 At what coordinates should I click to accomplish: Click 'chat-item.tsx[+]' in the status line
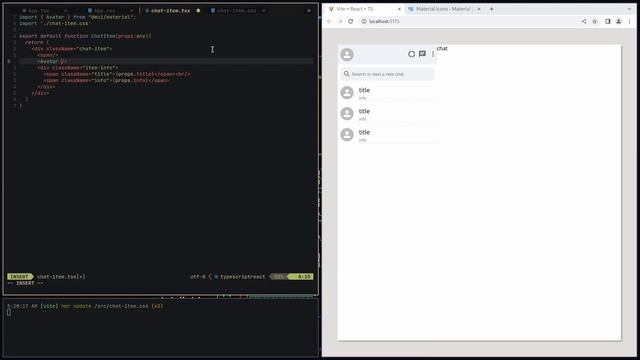(x=61, y=276)
